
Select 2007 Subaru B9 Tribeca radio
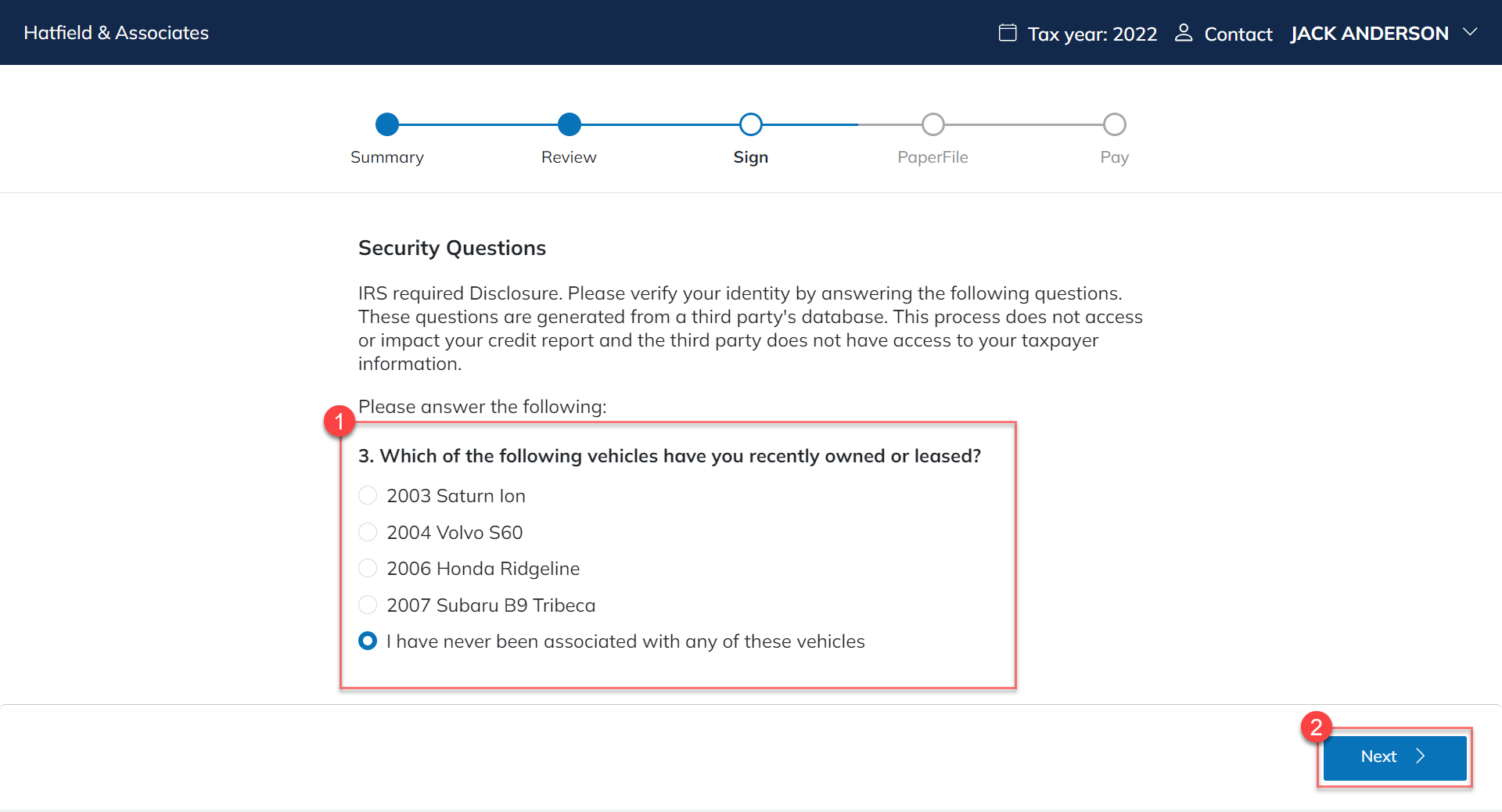368,605
